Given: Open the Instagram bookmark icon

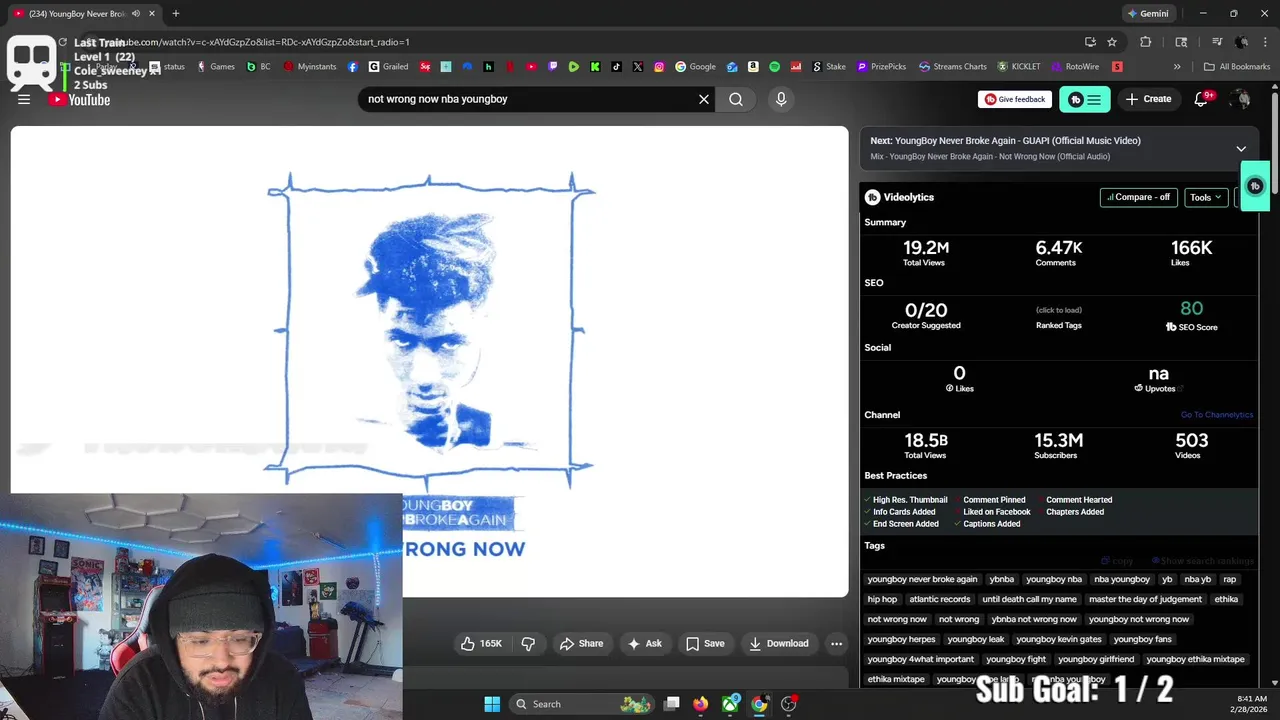Looking at the screenshot, I should coord(659,67).
